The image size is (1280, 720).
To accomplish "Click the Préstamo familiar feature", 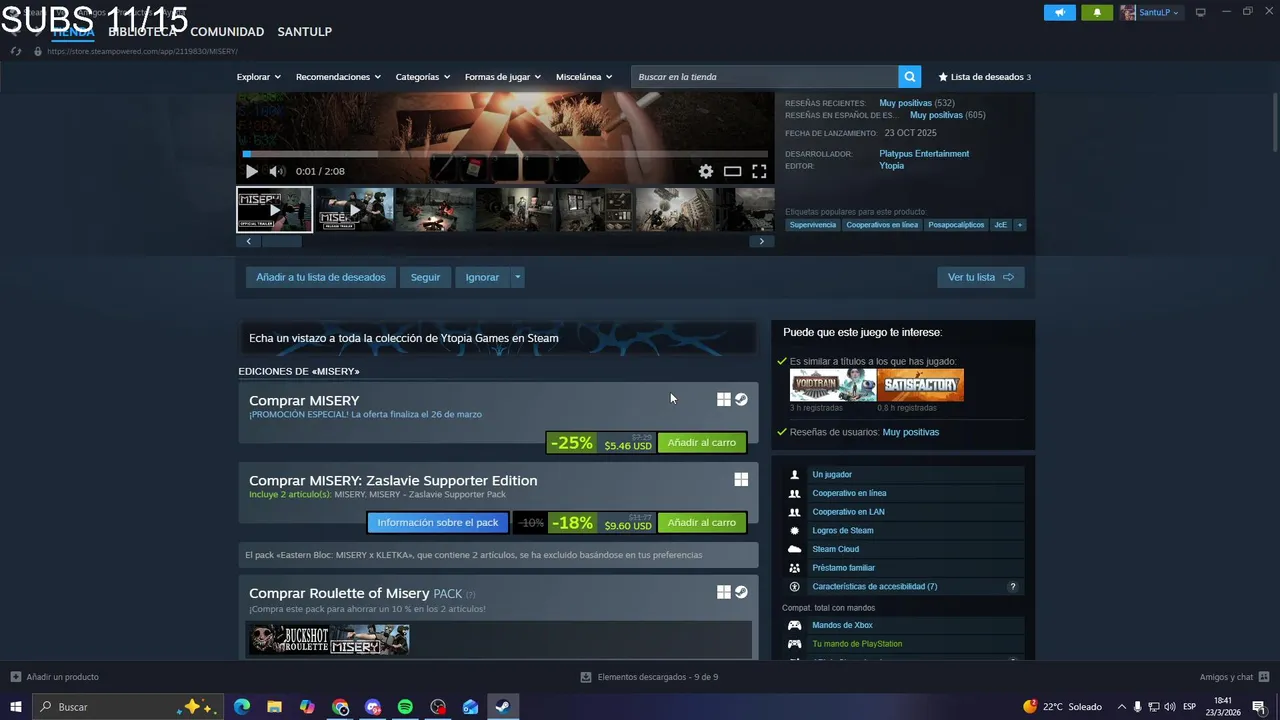I will click(843, 568).
